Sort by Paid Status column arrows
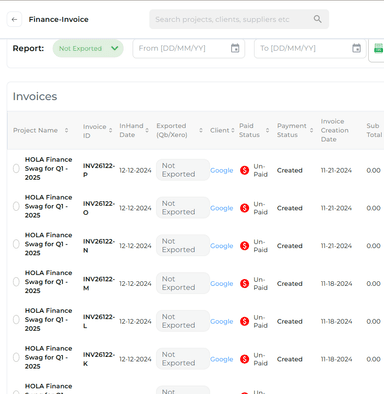The height and width of the screenshot is (394, 384). [267, 130]
